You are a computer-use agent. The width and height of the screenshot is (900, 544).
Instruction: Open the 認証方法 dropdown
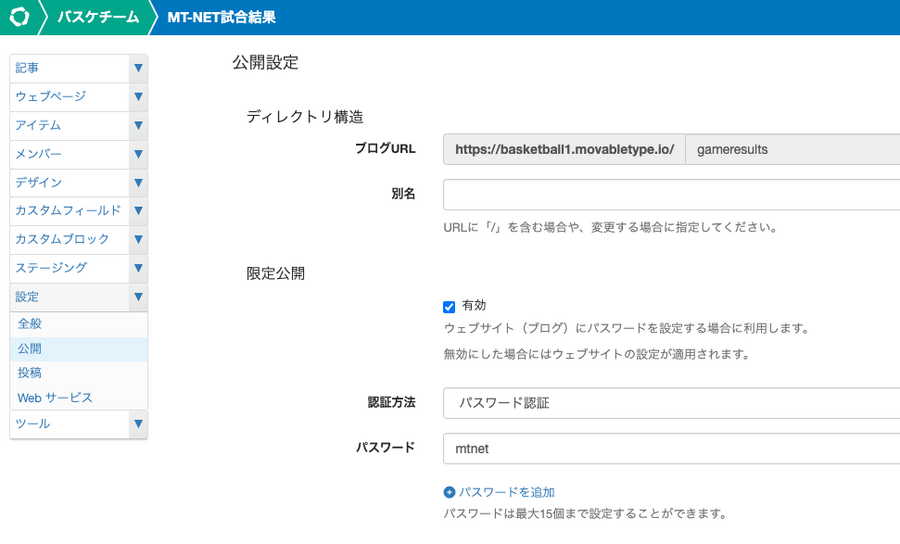pos(672,403)
